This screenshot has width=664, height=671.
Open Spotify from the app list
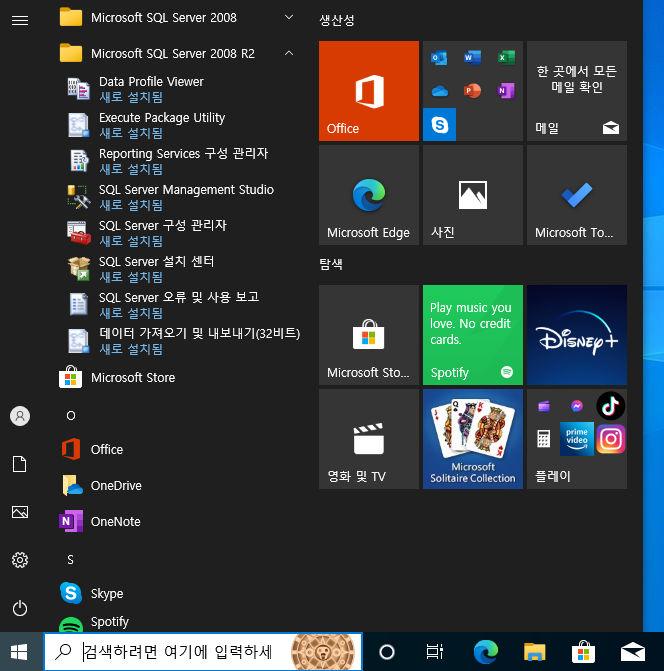pos(177,622)
